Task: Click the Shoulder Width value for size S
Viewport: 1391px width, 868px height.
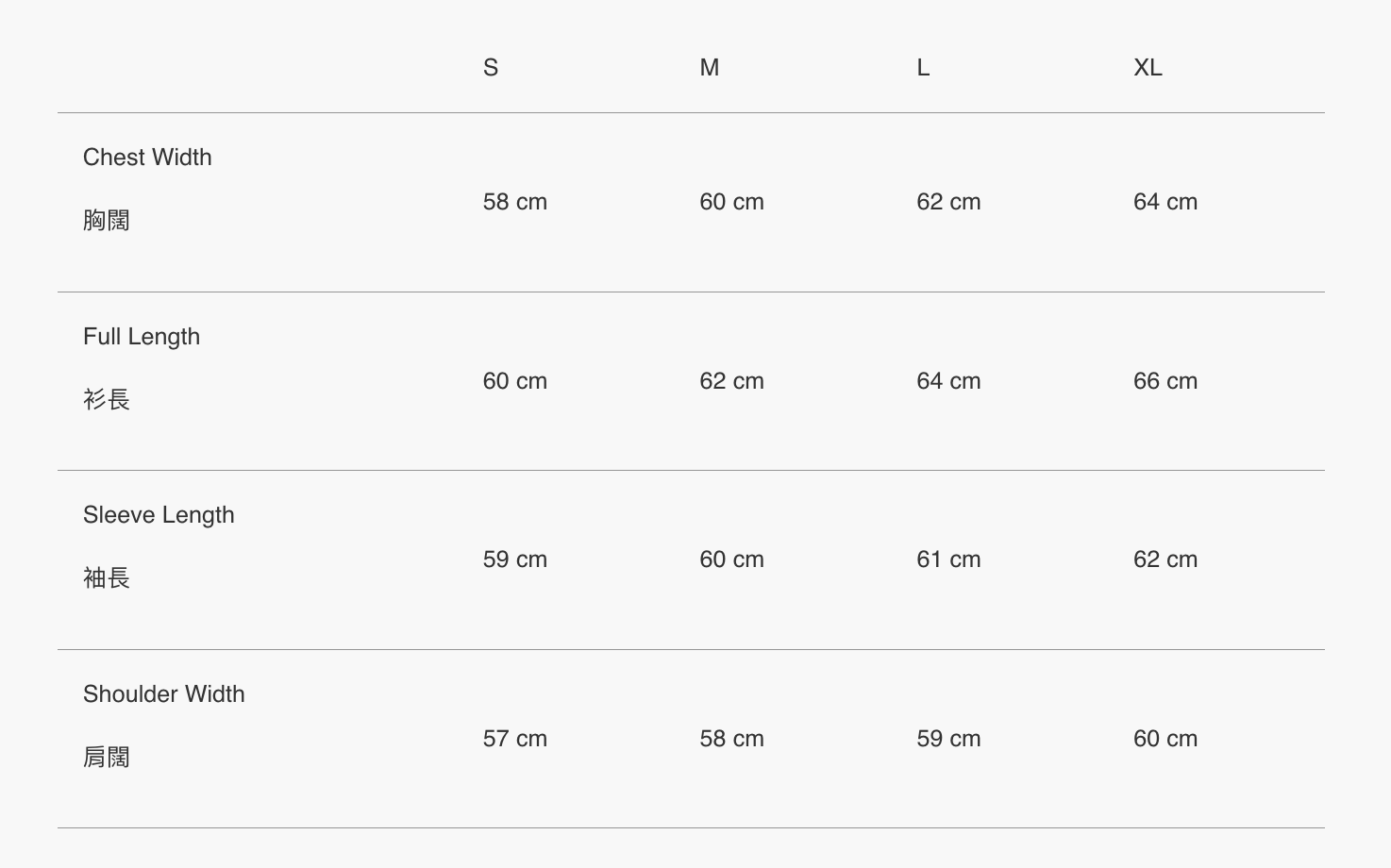Action: point(515,739)
